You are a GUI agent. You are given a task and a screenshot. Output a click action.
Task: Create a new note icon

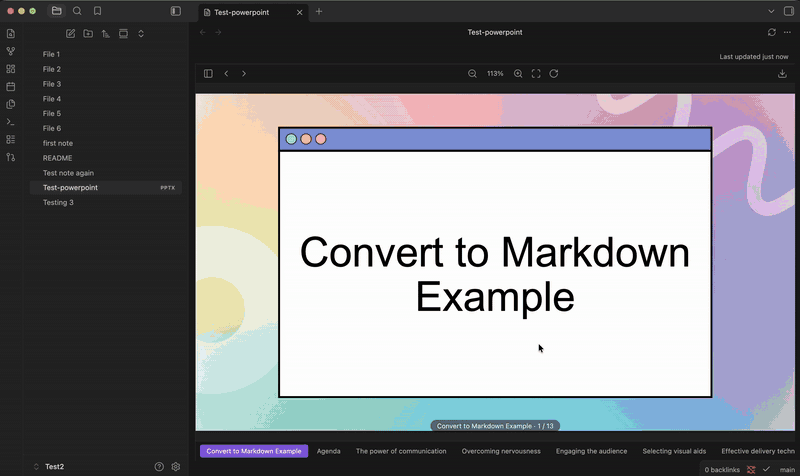click(70, 34)
